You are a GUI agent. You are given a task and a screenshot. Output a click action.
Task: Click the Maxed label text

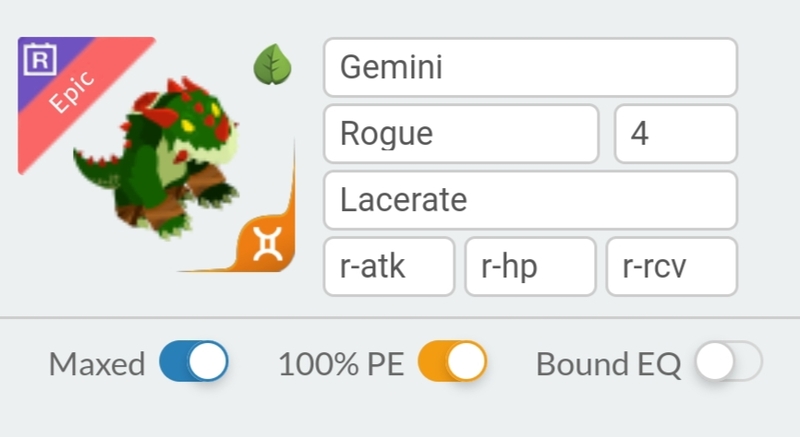(x=97, y=364)
